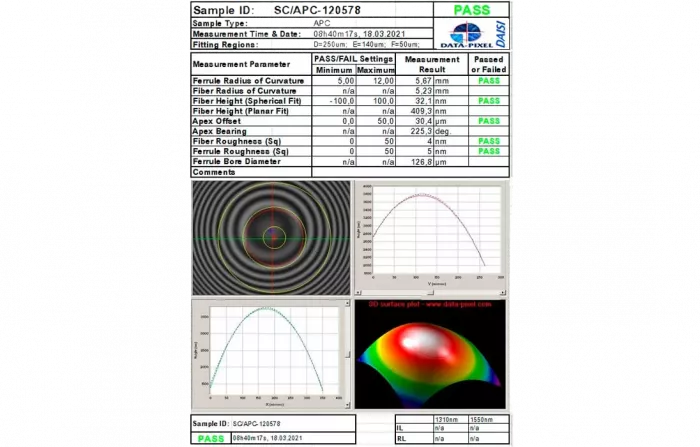700x447 pixels.
Task: Click PASS status for Ferrule Radius of Curvature
Action: coord(489,81)
